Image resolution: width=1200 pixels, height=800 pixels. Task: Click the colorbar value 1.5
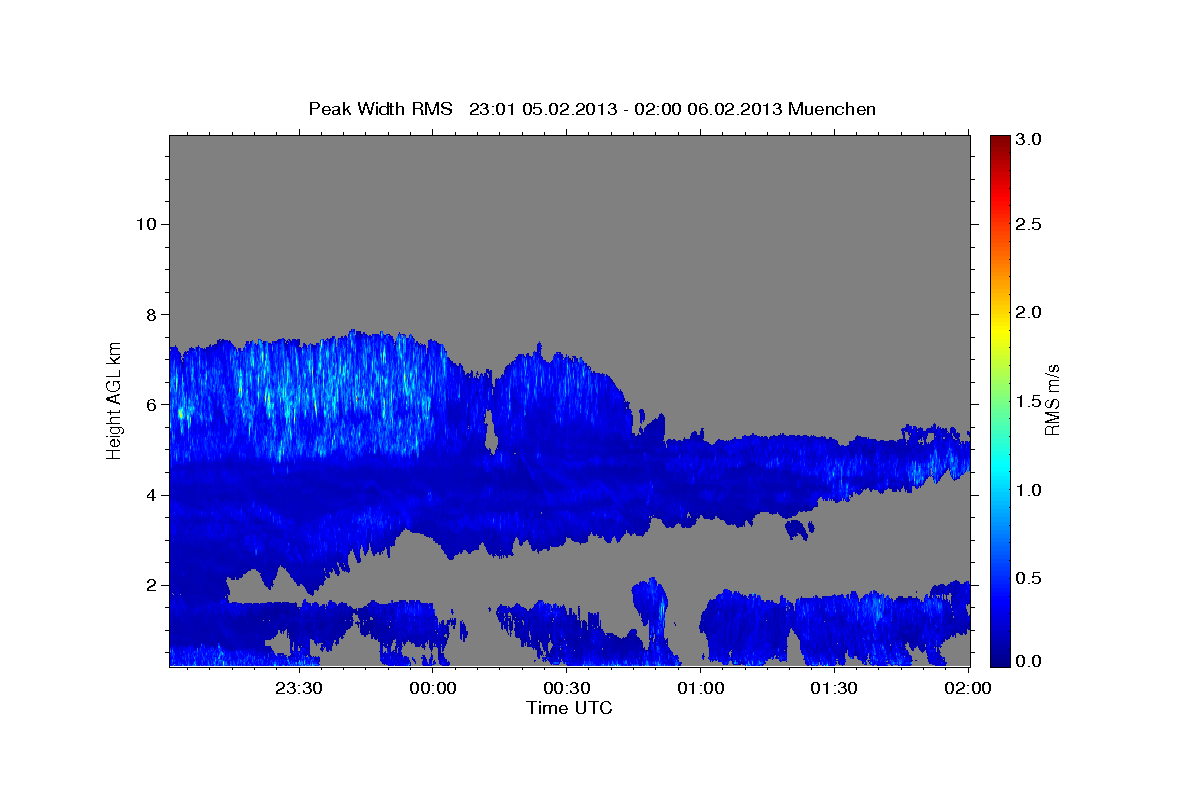(x=1030, y=401)
